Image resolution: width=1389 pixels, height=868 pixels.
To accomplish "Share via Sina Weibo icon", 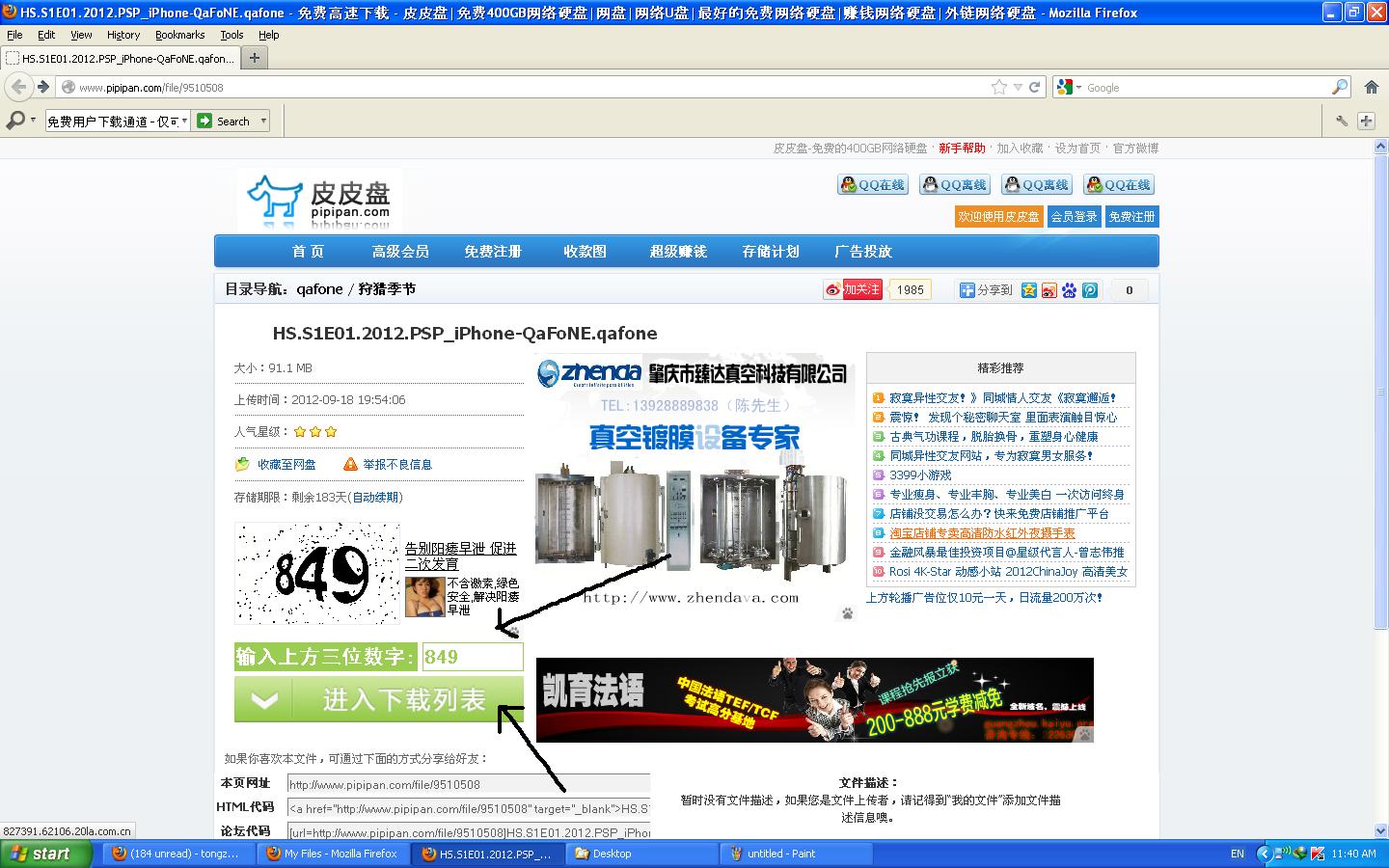I will click(x=1049, y=290).
